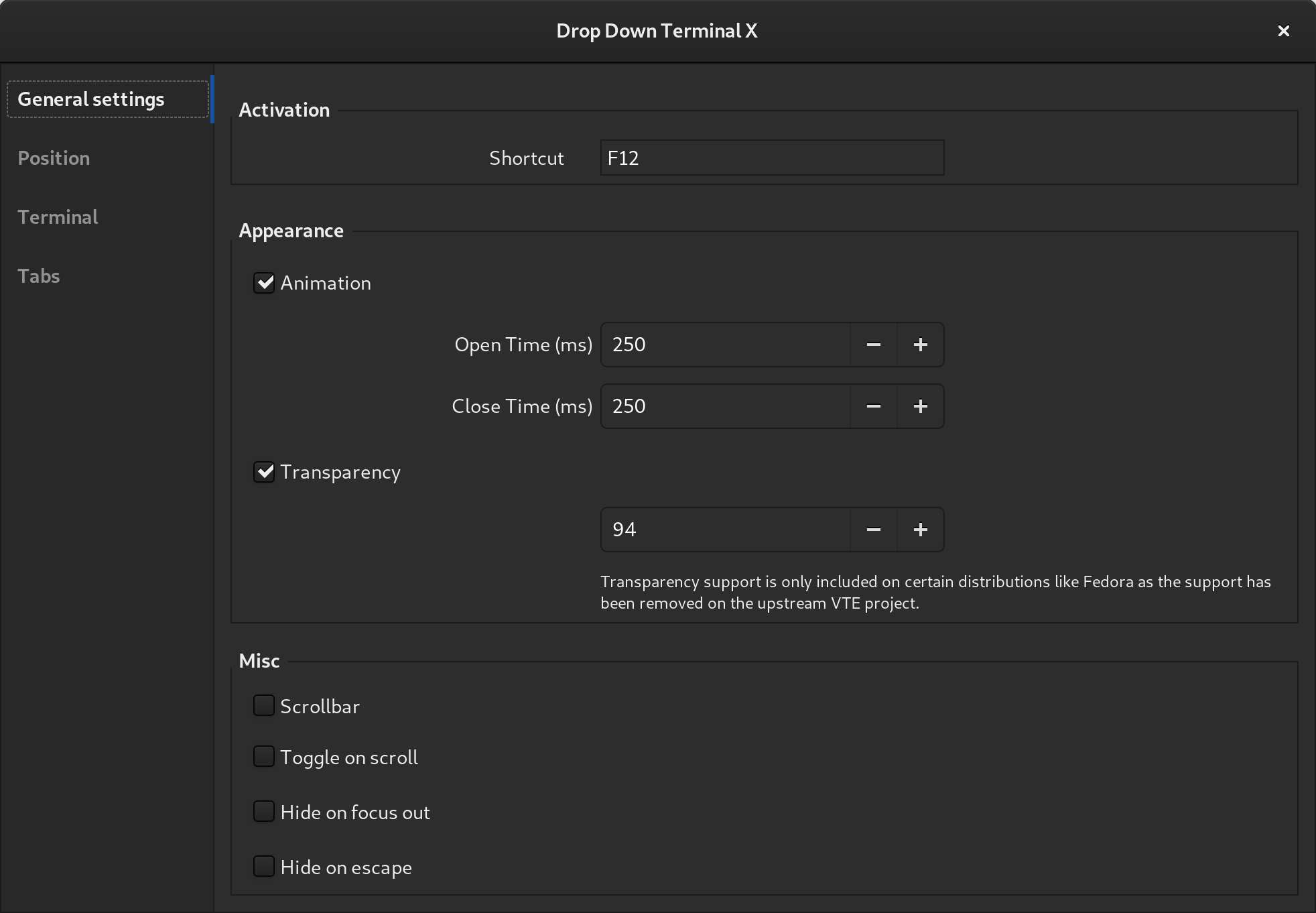This screenshot has height=913, width=1316.
Task: Increase Open Time with plus button
Action: [x=920, y=345]
